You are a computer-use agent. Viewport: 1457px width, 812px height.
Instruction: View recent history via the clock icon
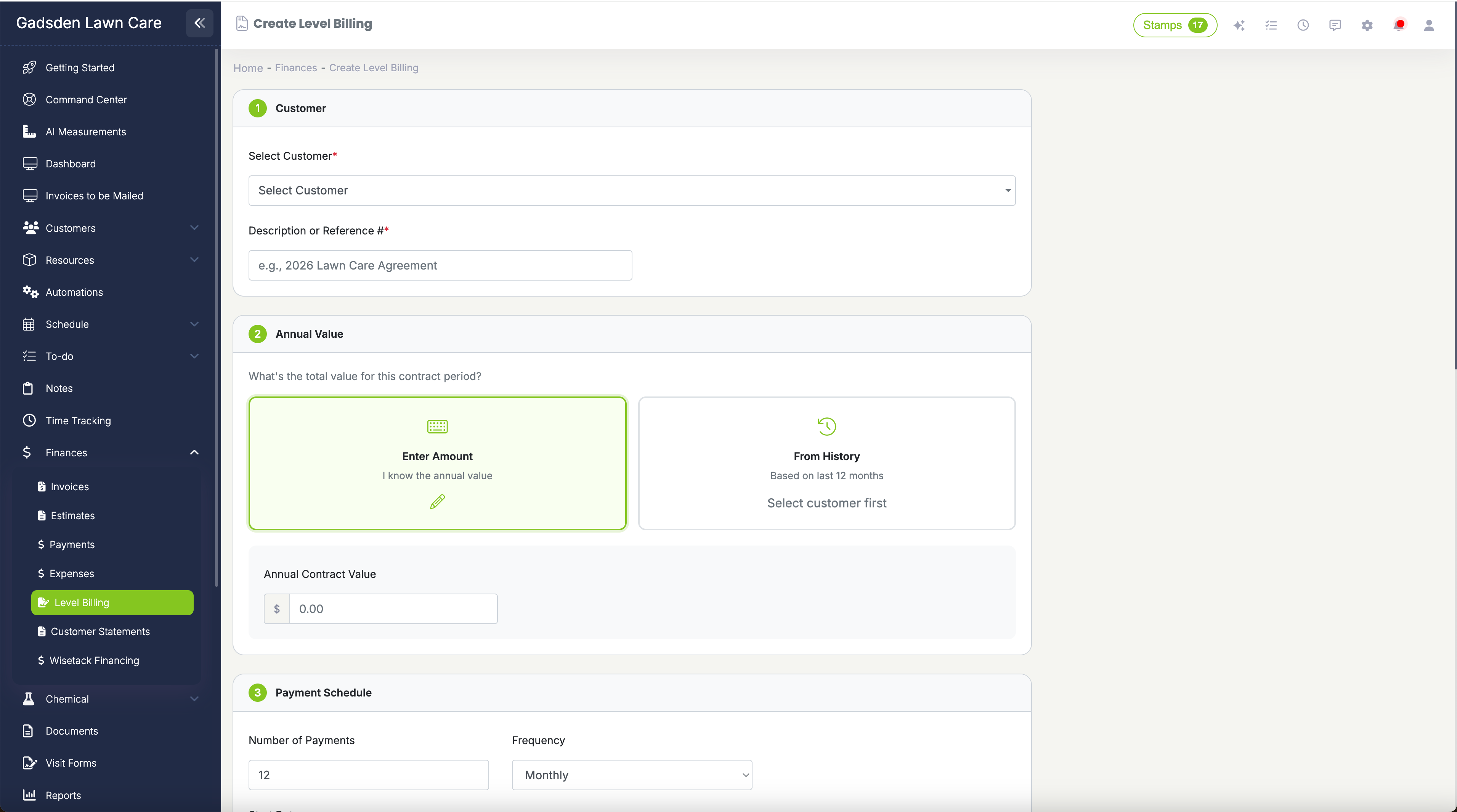1303,25
